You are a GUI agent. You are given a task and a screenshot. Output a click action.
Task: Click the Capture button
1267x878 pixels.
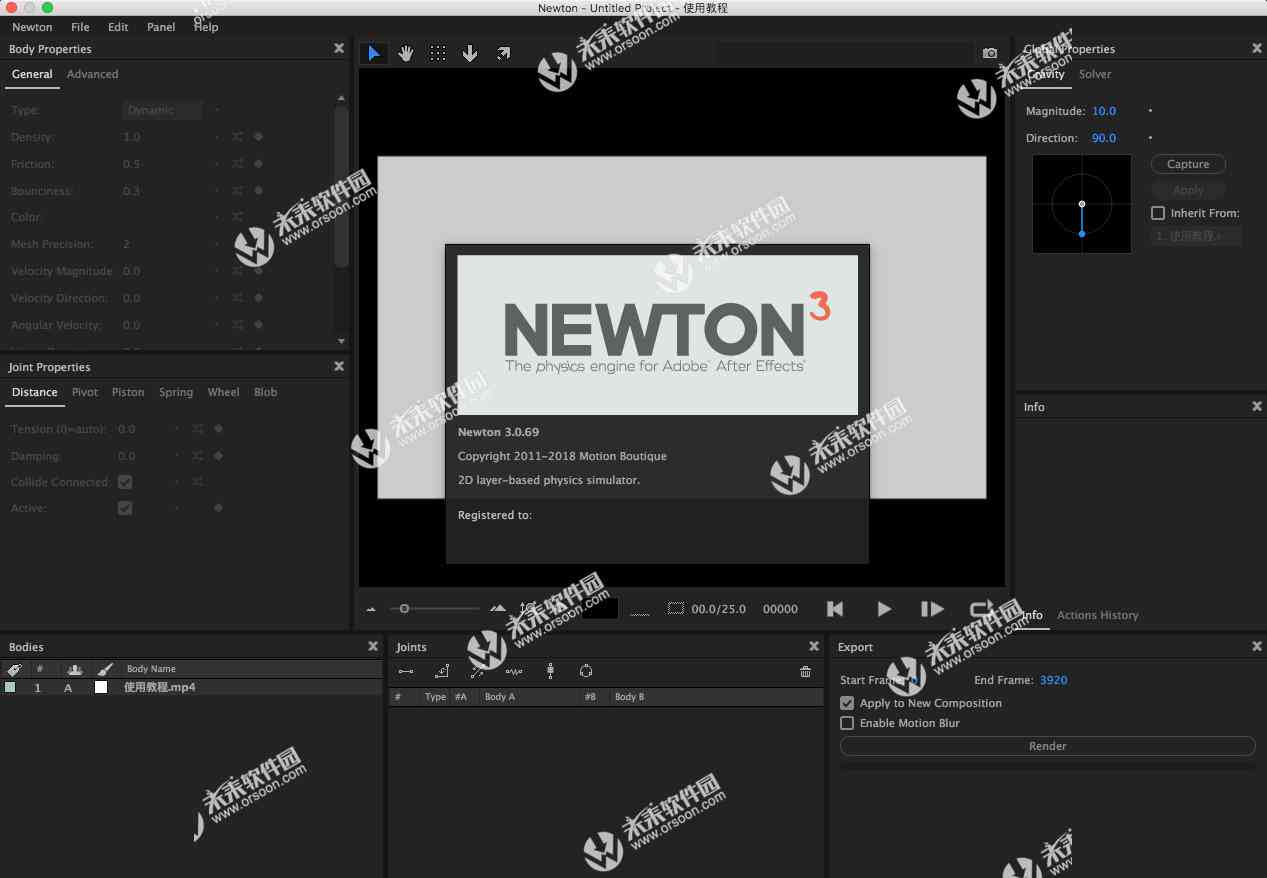(x=1188, y=164)
